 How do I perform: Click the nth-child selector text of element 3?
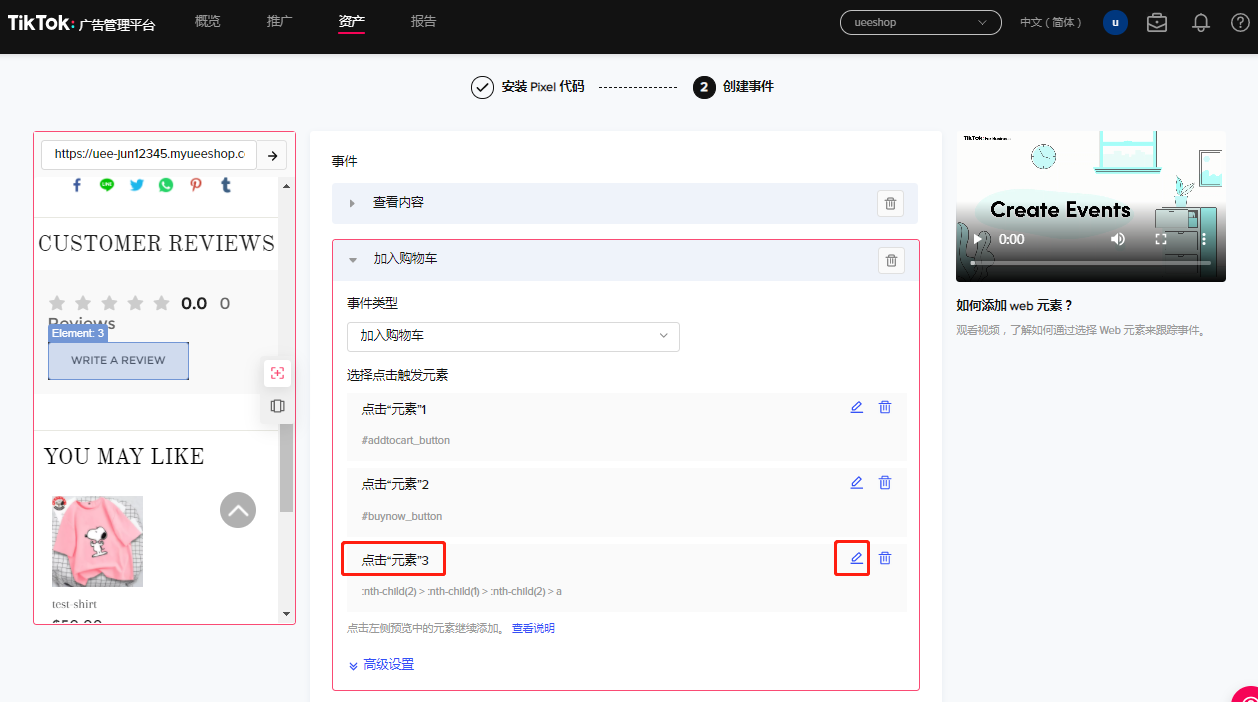pyautogui.click(x=461, y=591)
